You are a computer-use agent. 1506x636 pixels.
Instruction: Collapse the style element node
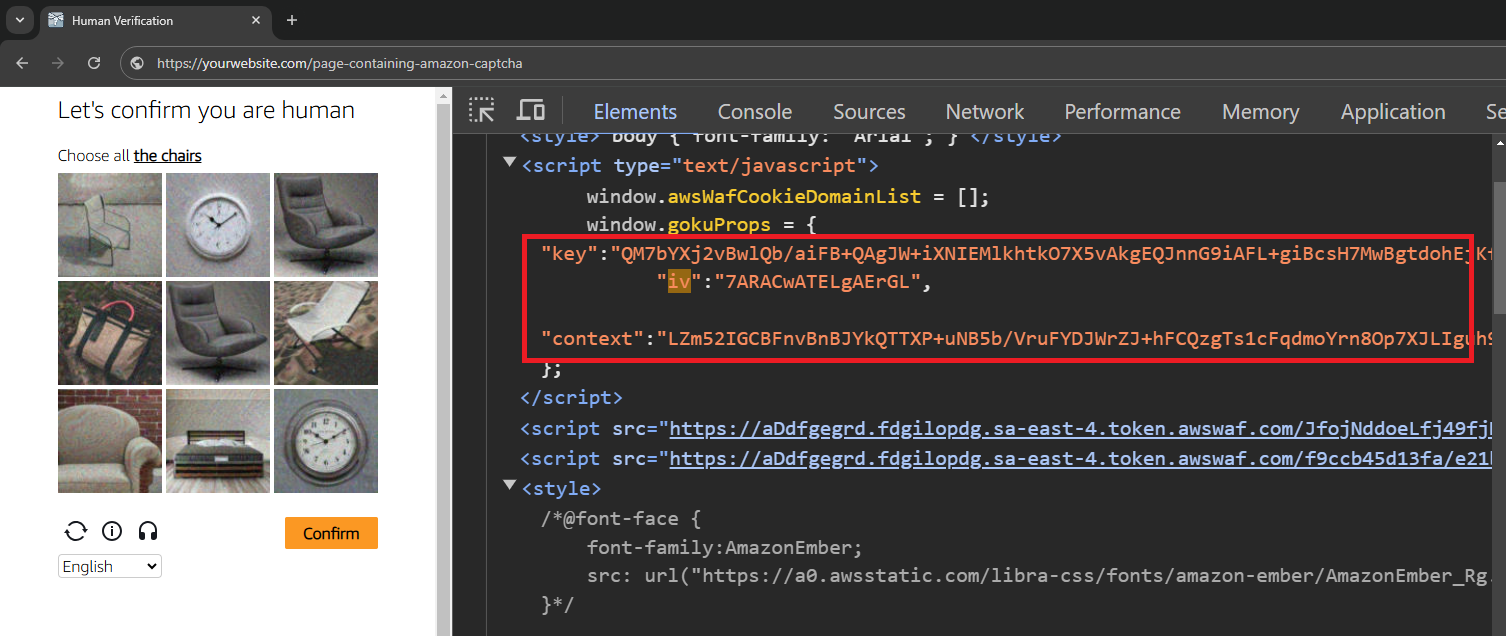pos(510,486)
